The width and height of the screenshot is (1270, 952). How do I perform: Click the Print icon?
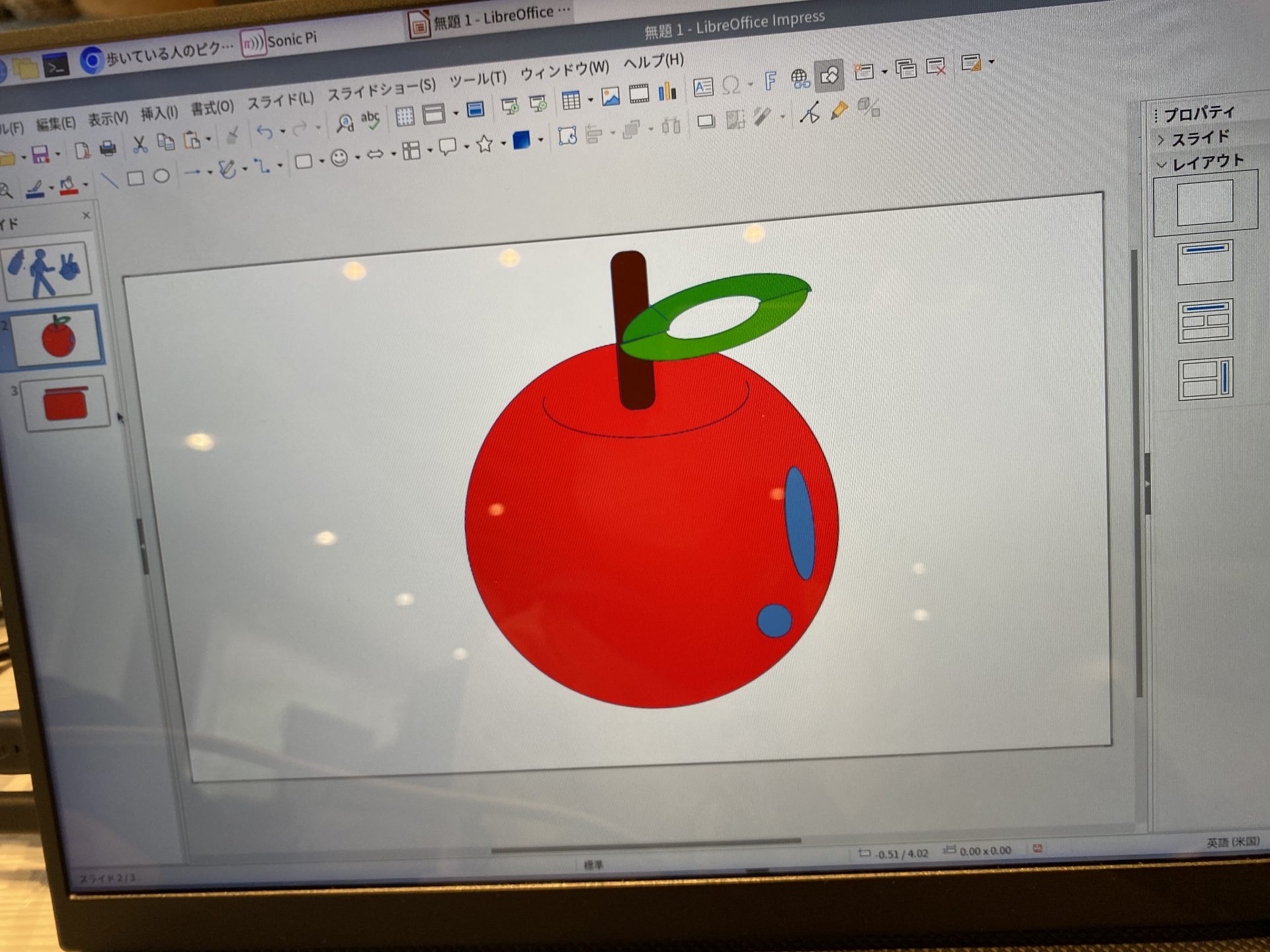pos(108,148)
